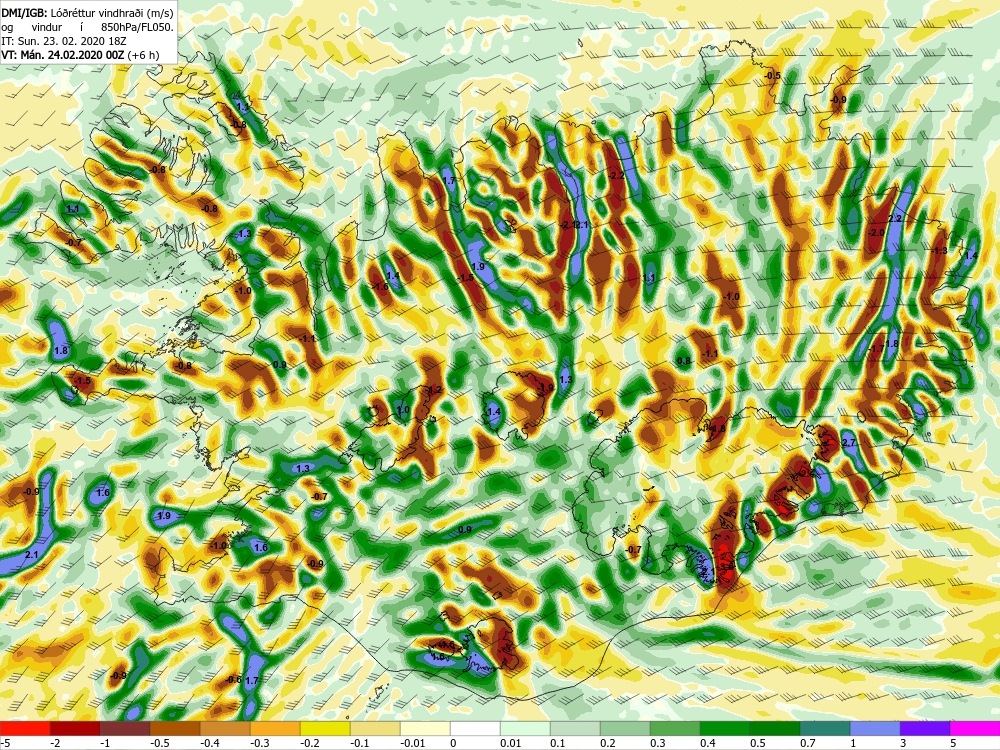Pick the maroon swatch between -1 and -0.5

click(125, 728)
